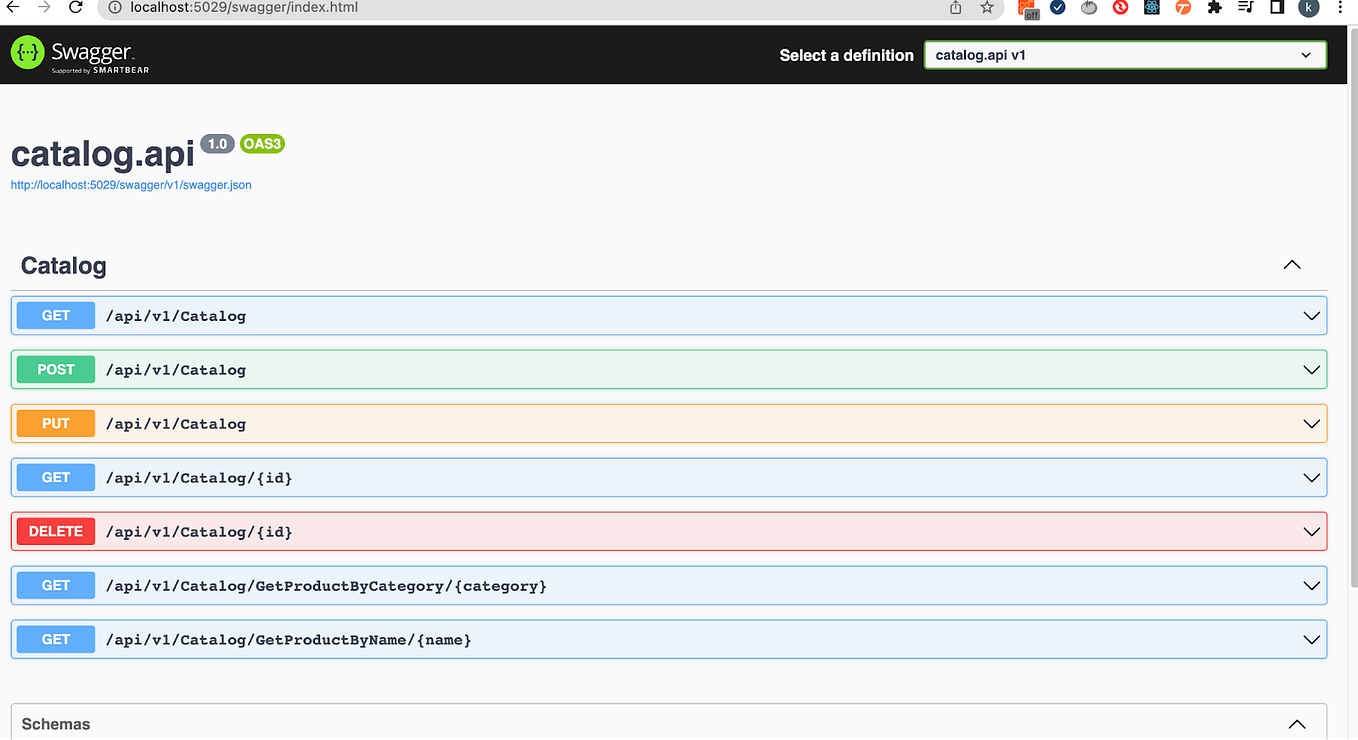Open the swagger.json link
The image size is (1358, 740).
click(x=131, y=184)
